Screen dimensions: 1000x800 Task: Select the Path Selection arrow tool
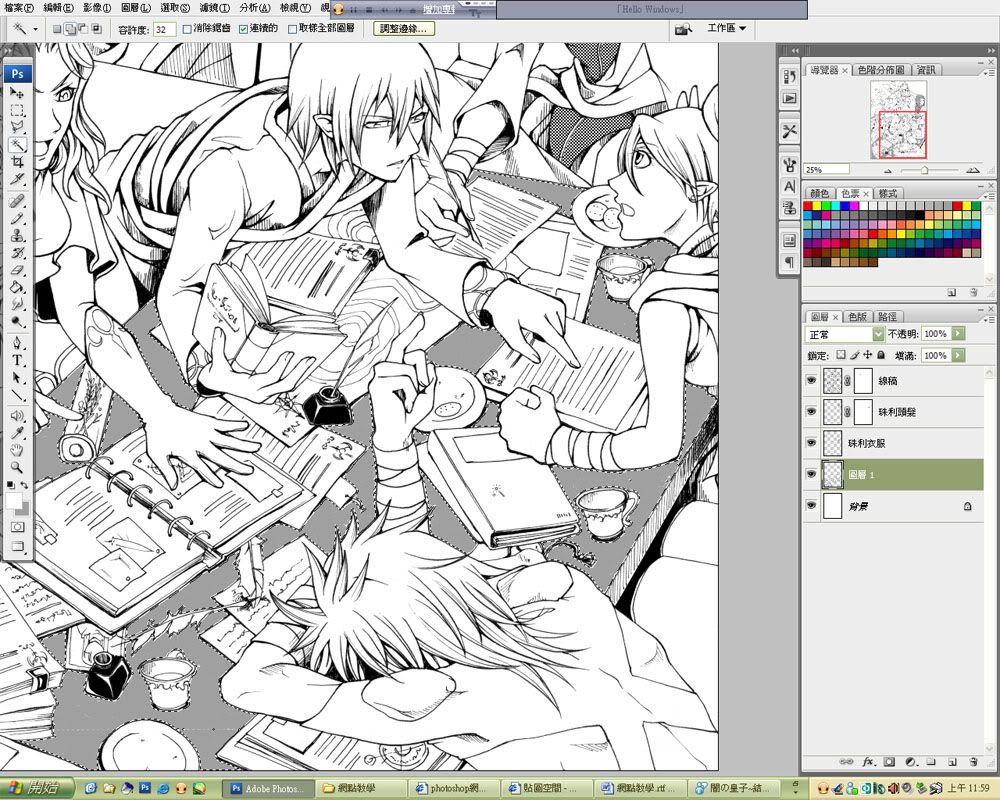17,378
